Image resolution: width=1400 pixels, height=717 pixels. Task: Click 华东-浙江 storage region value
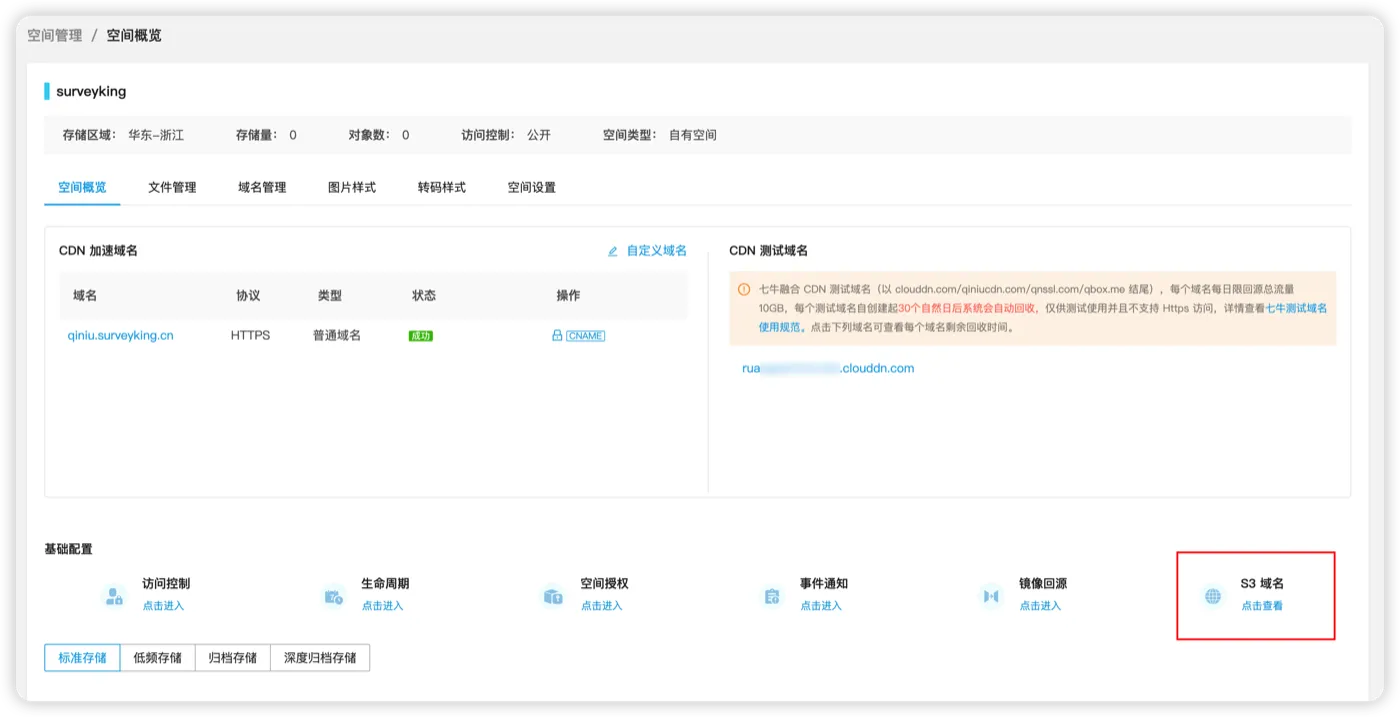[x=156, y=135]
